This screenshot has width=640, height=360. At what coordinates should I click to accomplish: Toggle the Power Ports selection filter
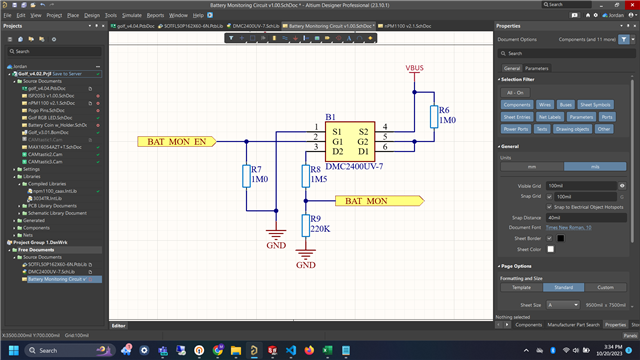[516, 129]
